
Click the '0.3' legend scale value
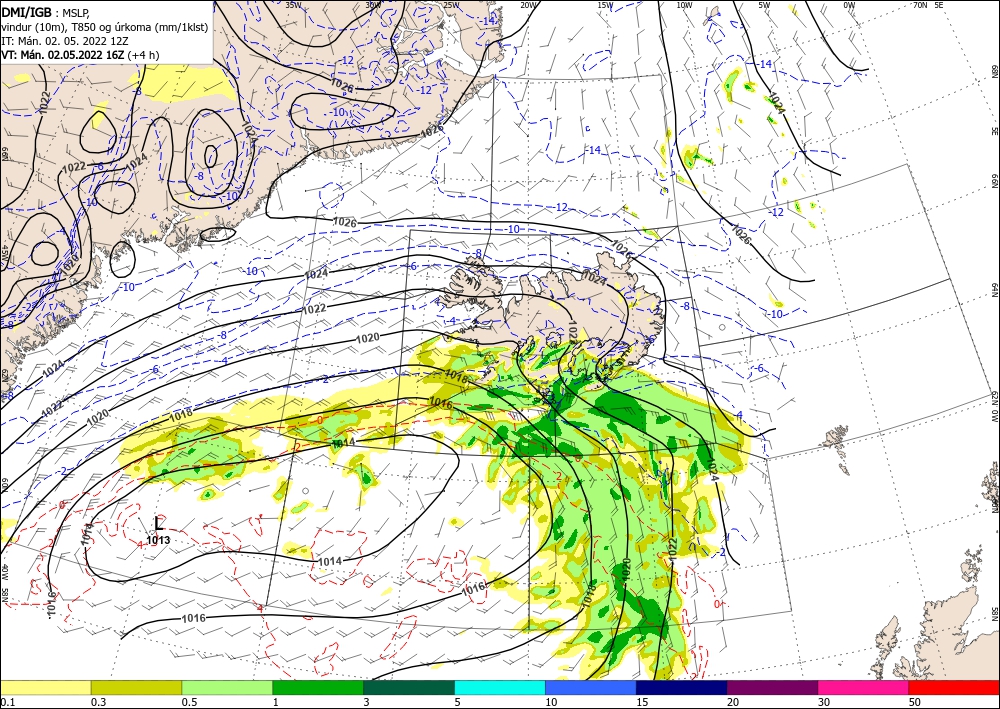pyautogui.click(x=98, y=702)
